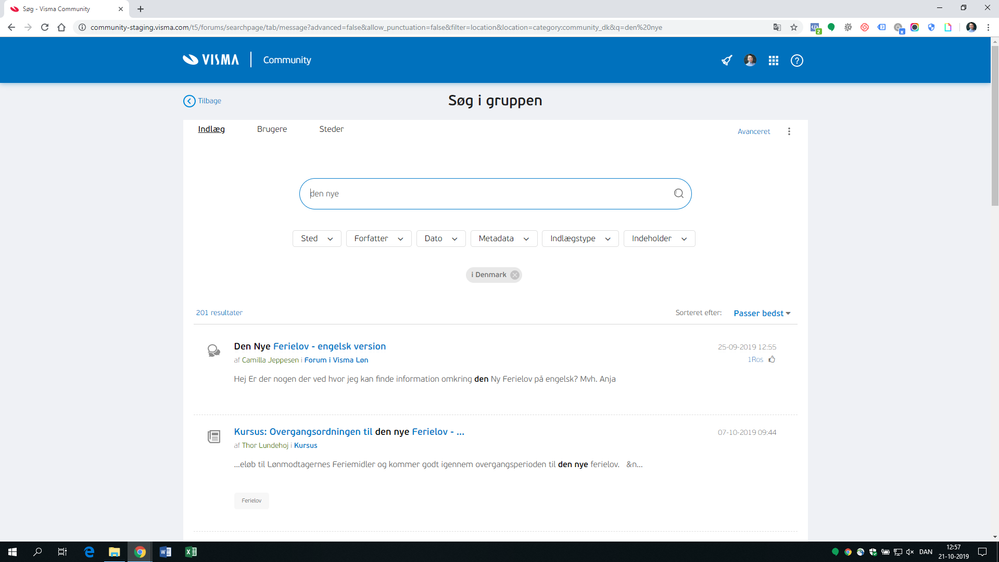Switch to Excel from taskbar
Screen dimensions: 999x562
tap(190, 552)
